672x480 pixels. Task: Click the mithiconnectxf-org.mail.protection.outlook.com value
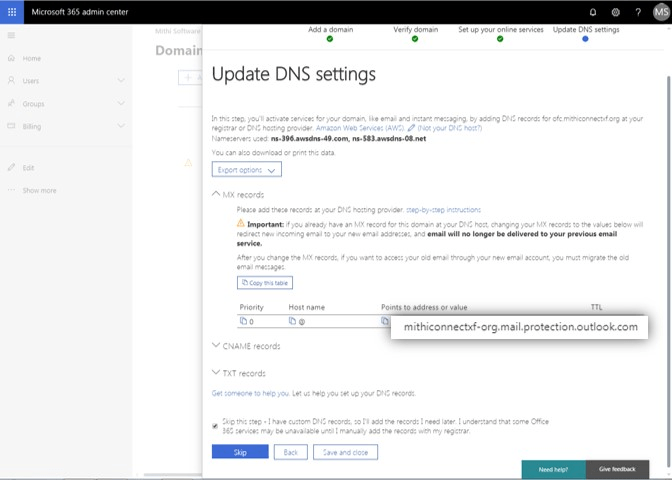[x=521, y=327]
